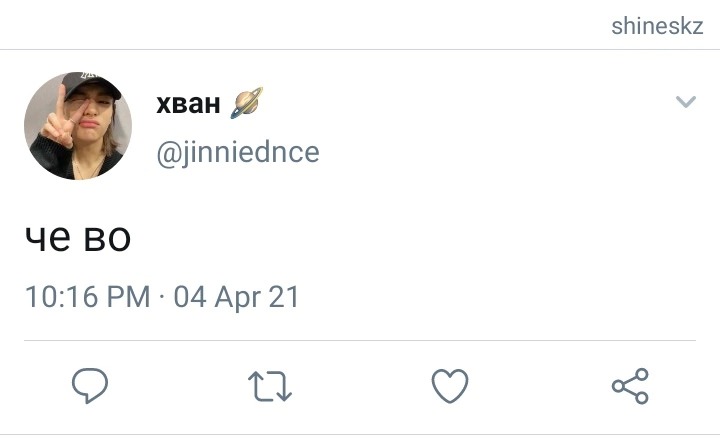Click the black cap in the avatar photo

point(91,84)
